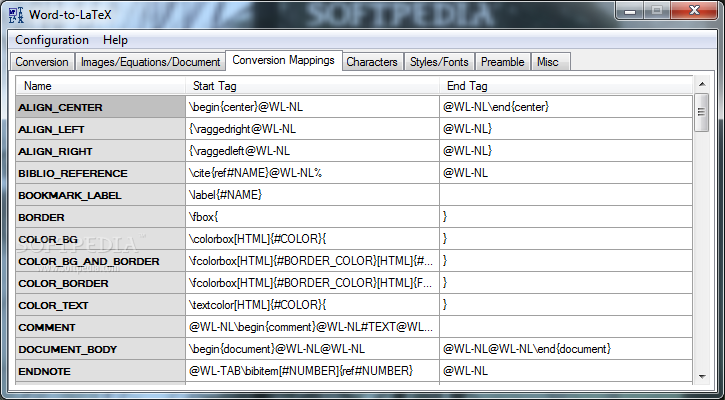This screenshot has width=725, height=400.
Task: Edit the {\raggedright@WL-NL start tag cell
Action: pyautogui.click(x=313, y=129)
